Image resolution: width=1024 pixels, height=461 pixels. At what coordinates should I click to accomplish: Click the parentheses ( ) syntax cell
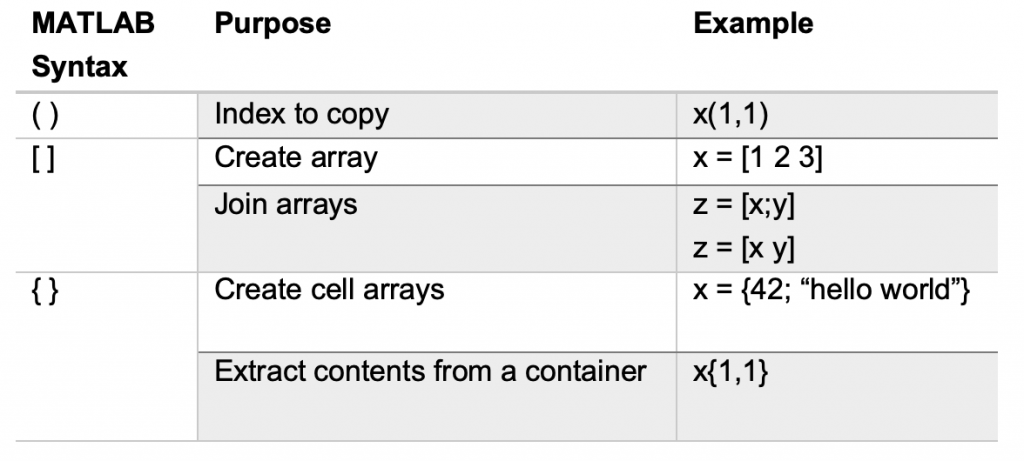(x=46, y=114)
